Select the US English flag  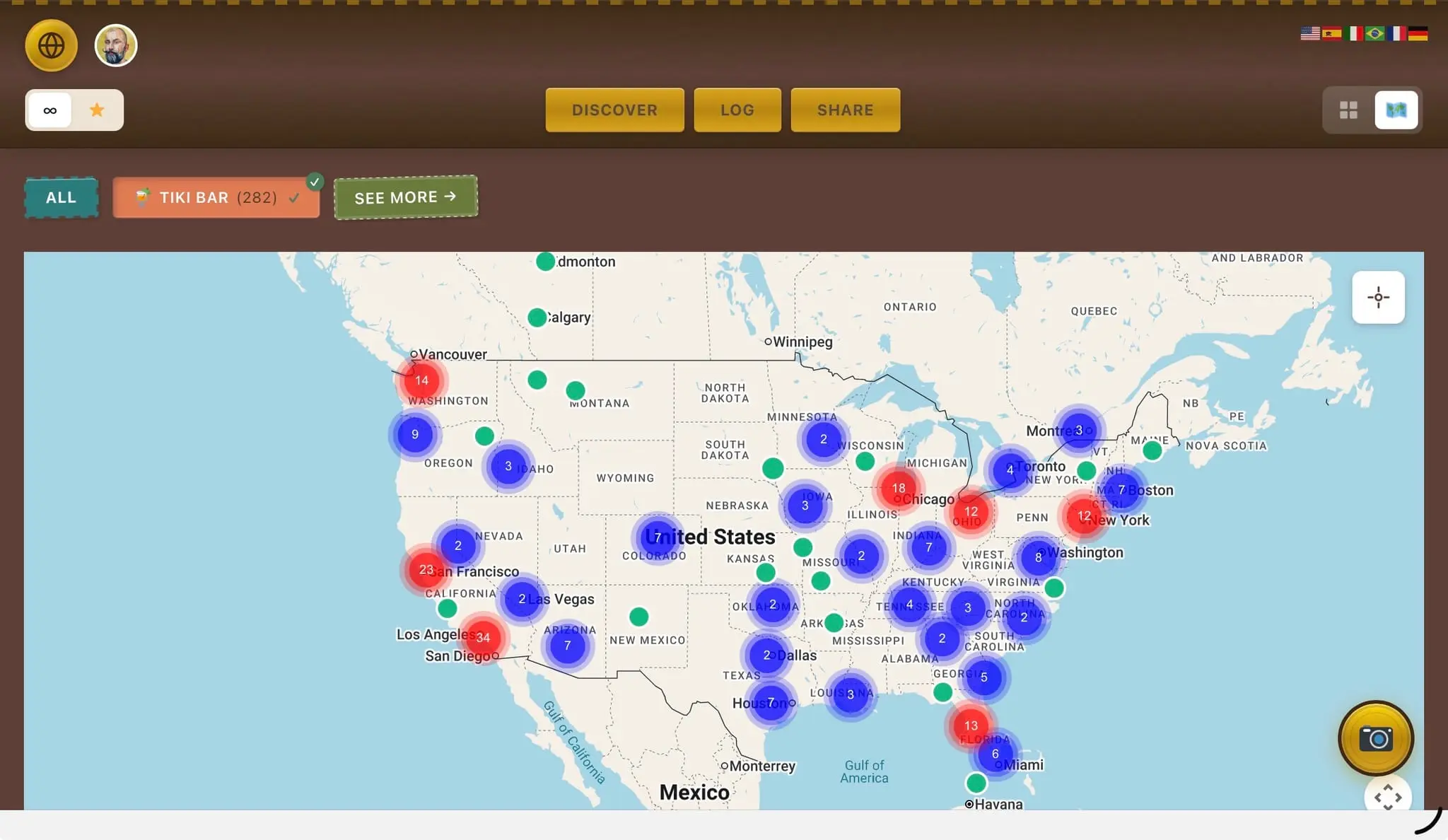[1310, 33]
